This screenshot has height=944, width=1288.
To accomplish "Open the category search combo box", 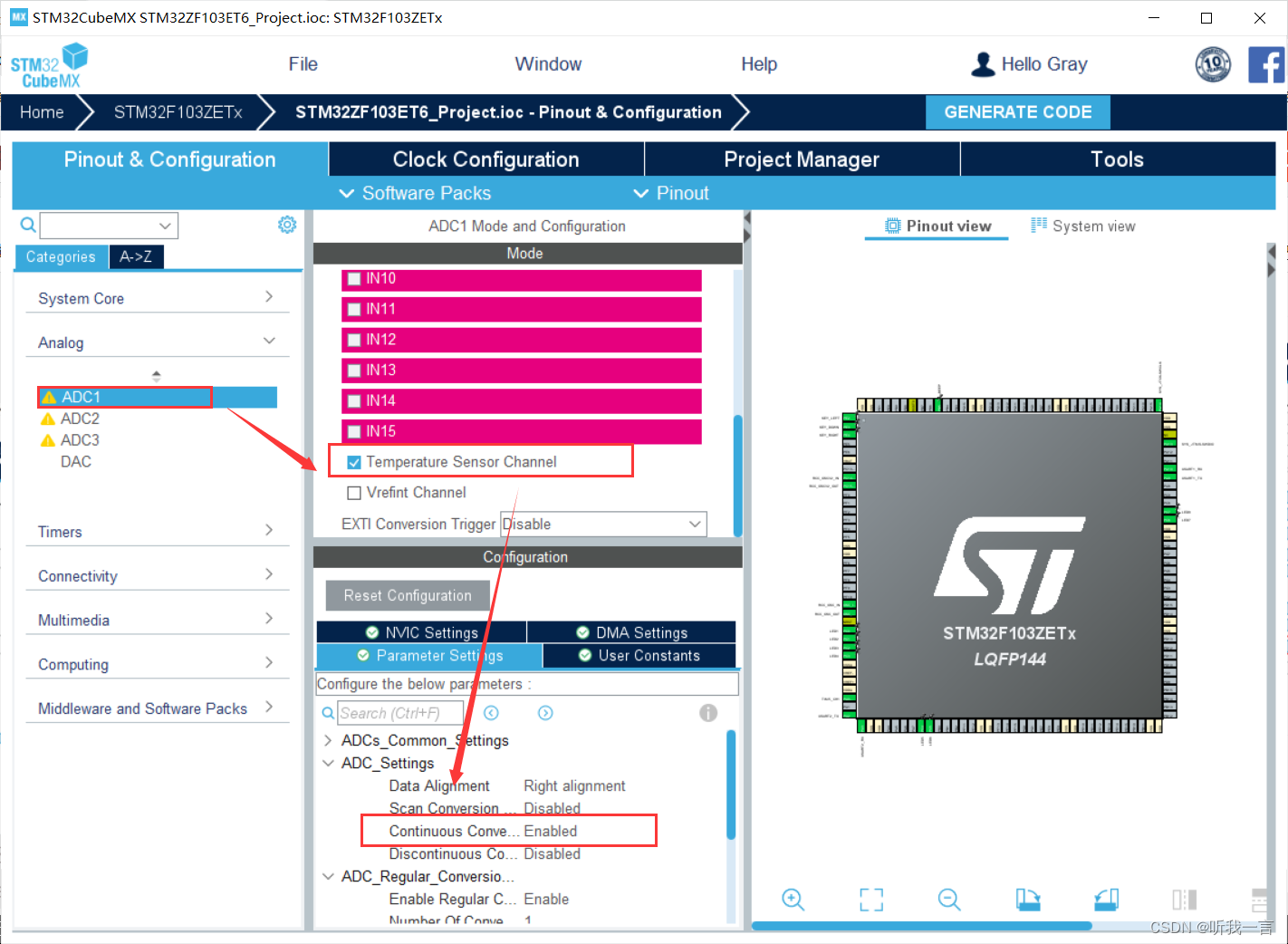I will 109,225.
